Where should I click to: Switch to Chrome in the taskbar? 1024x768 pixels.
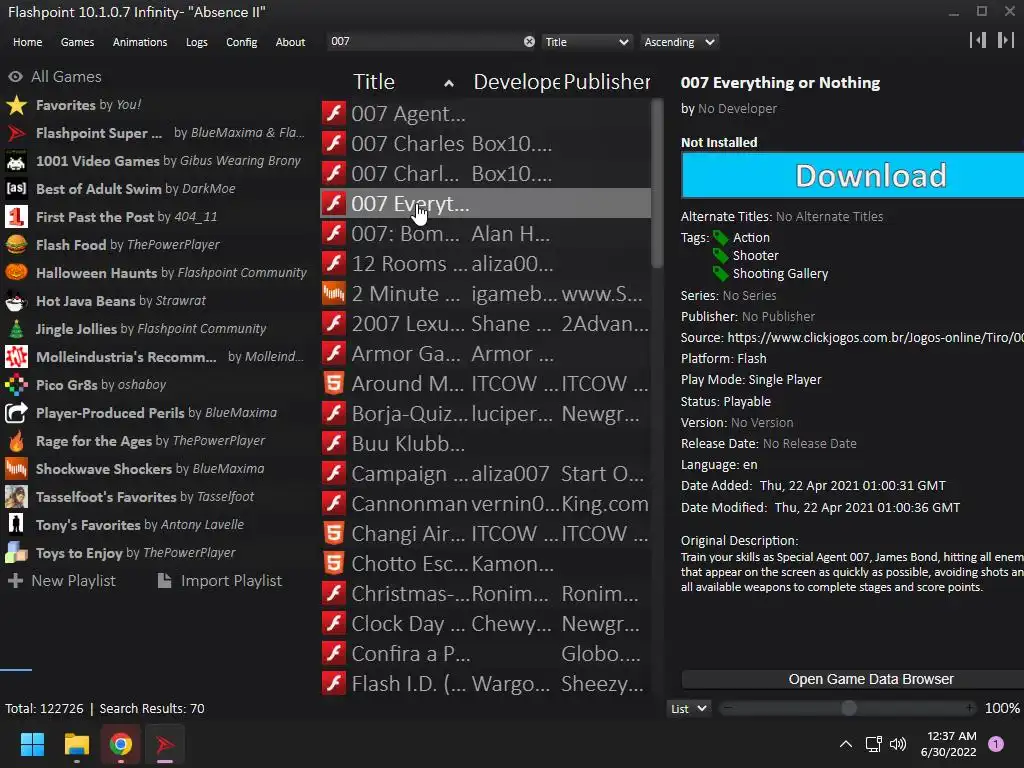(x=120, y=744)
